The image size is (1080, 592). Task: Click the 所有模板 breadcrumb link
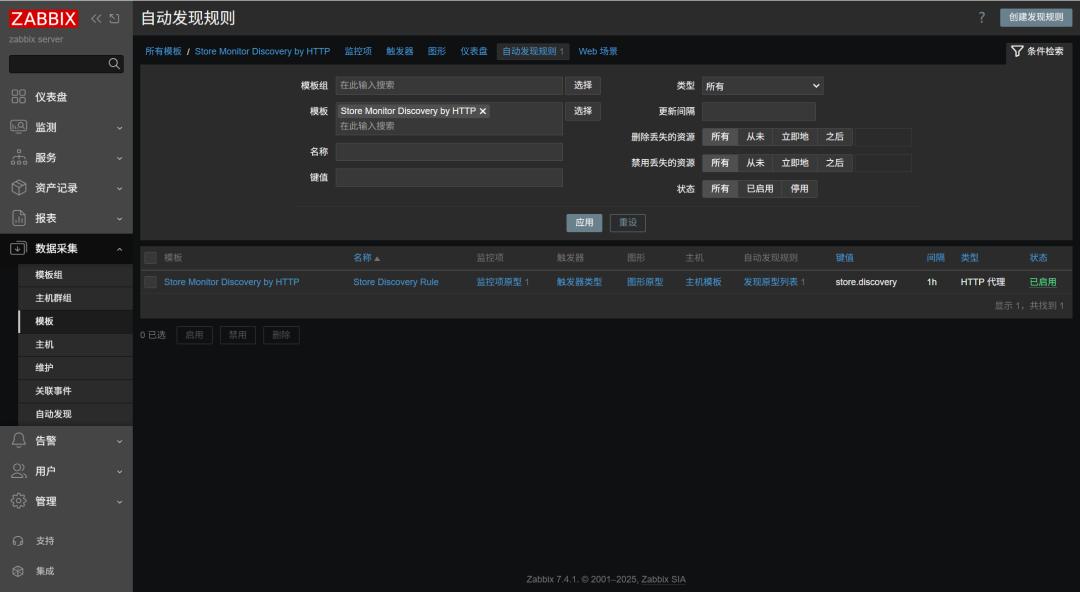[163, 51]
